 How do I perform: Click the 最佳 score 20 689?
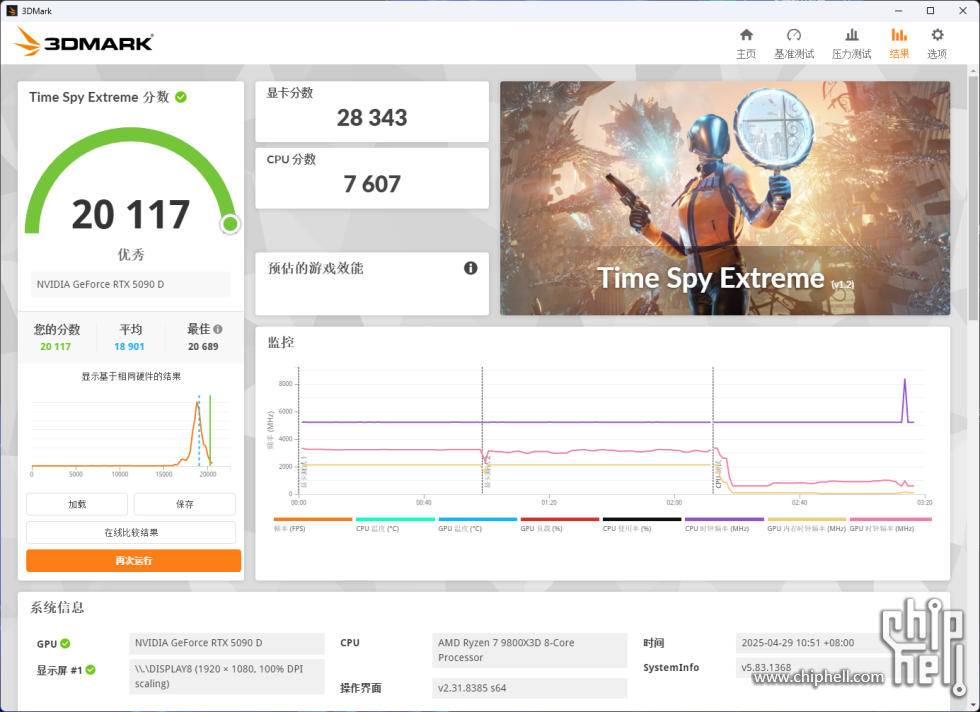pyautogui.click(x=203, y=346)
